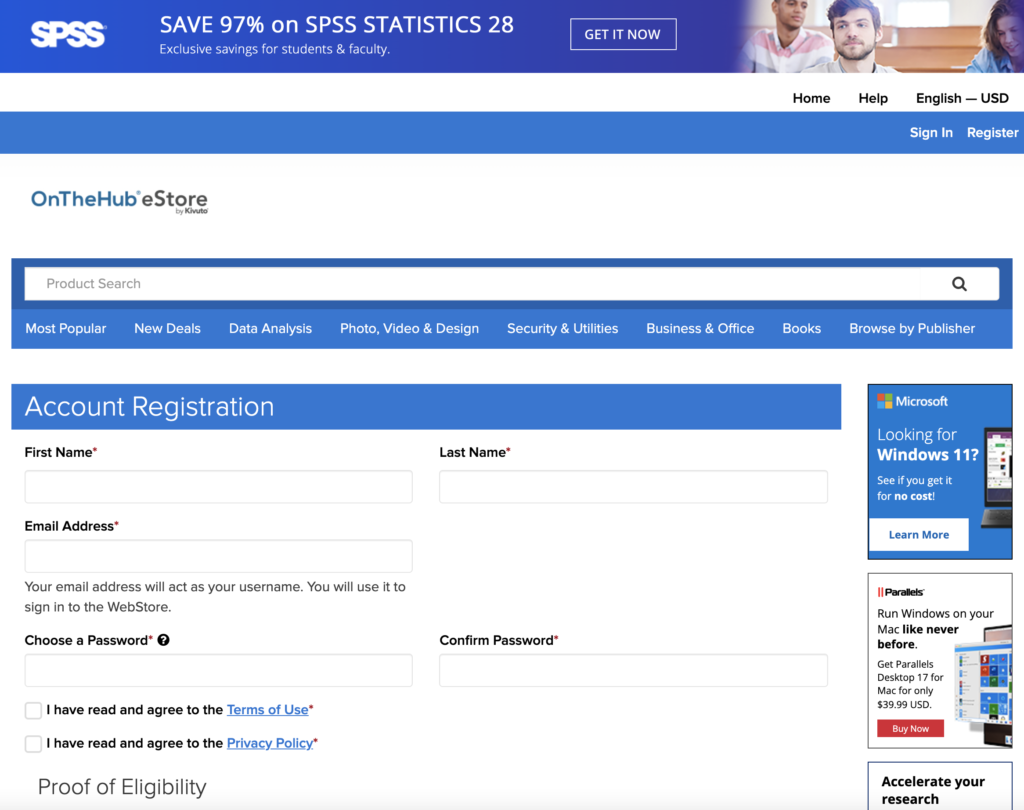Open Browse by Publisher menu
Image resolution: width=1024 pixels, height=810 pixels.
[x=912, y=329]
